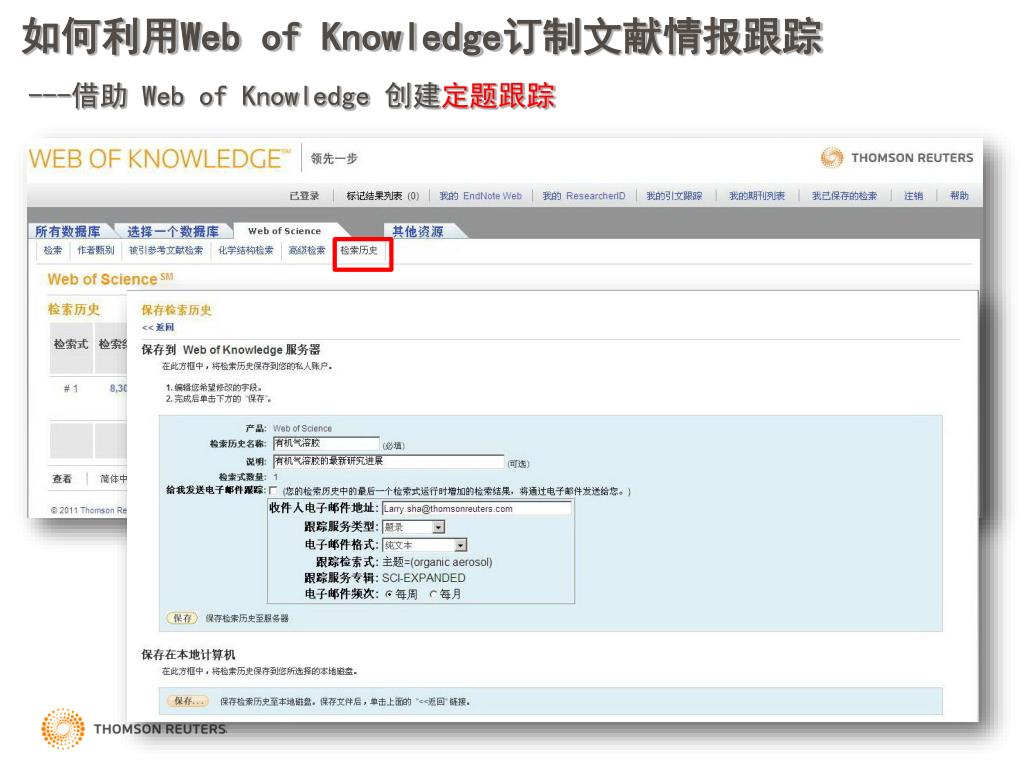Screen dimensions: 1024x768
Task: Open 我的 EndNote Web link
Action: 481,196
